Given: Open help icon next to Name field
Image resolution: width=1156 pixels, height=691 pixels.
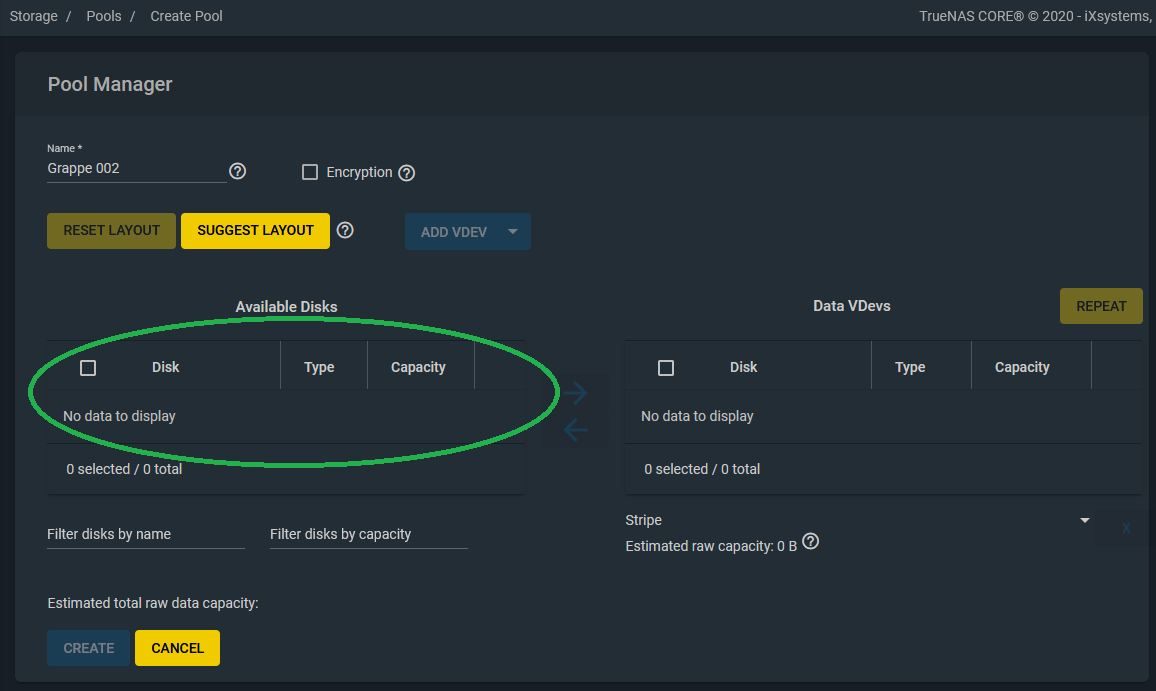Looking at the screenshot, I should 237,171.
